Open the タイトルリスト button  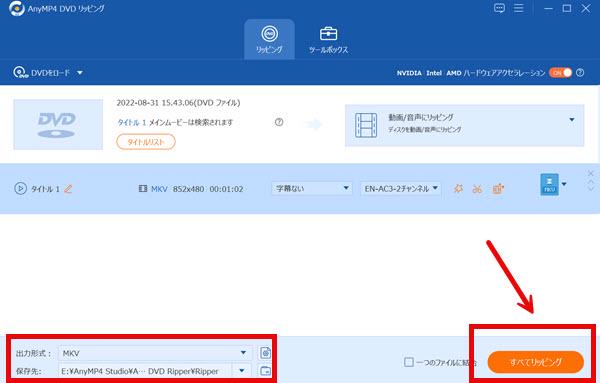point(146,142)
